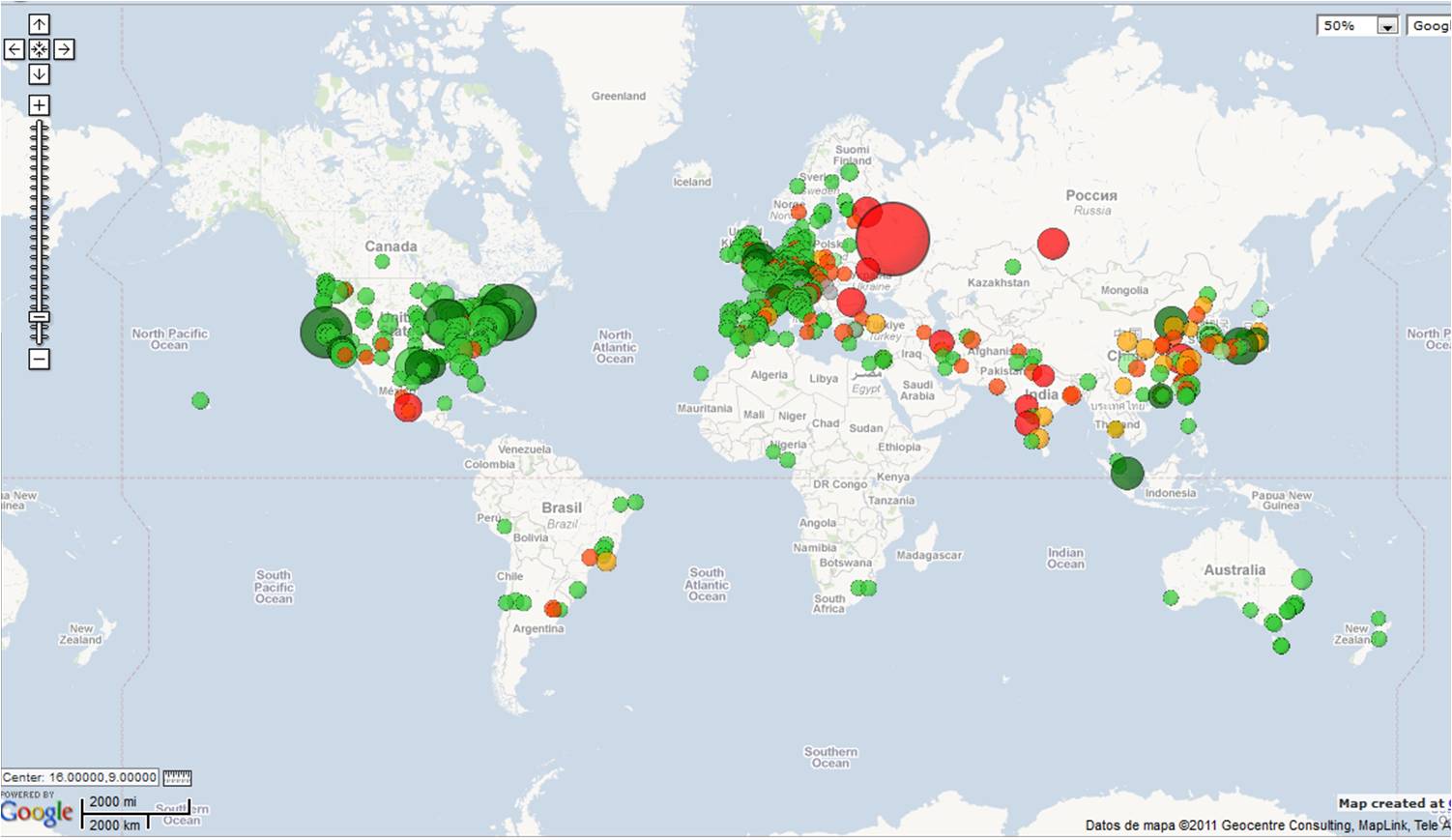Zoom in with the plus button

[39, 105]
